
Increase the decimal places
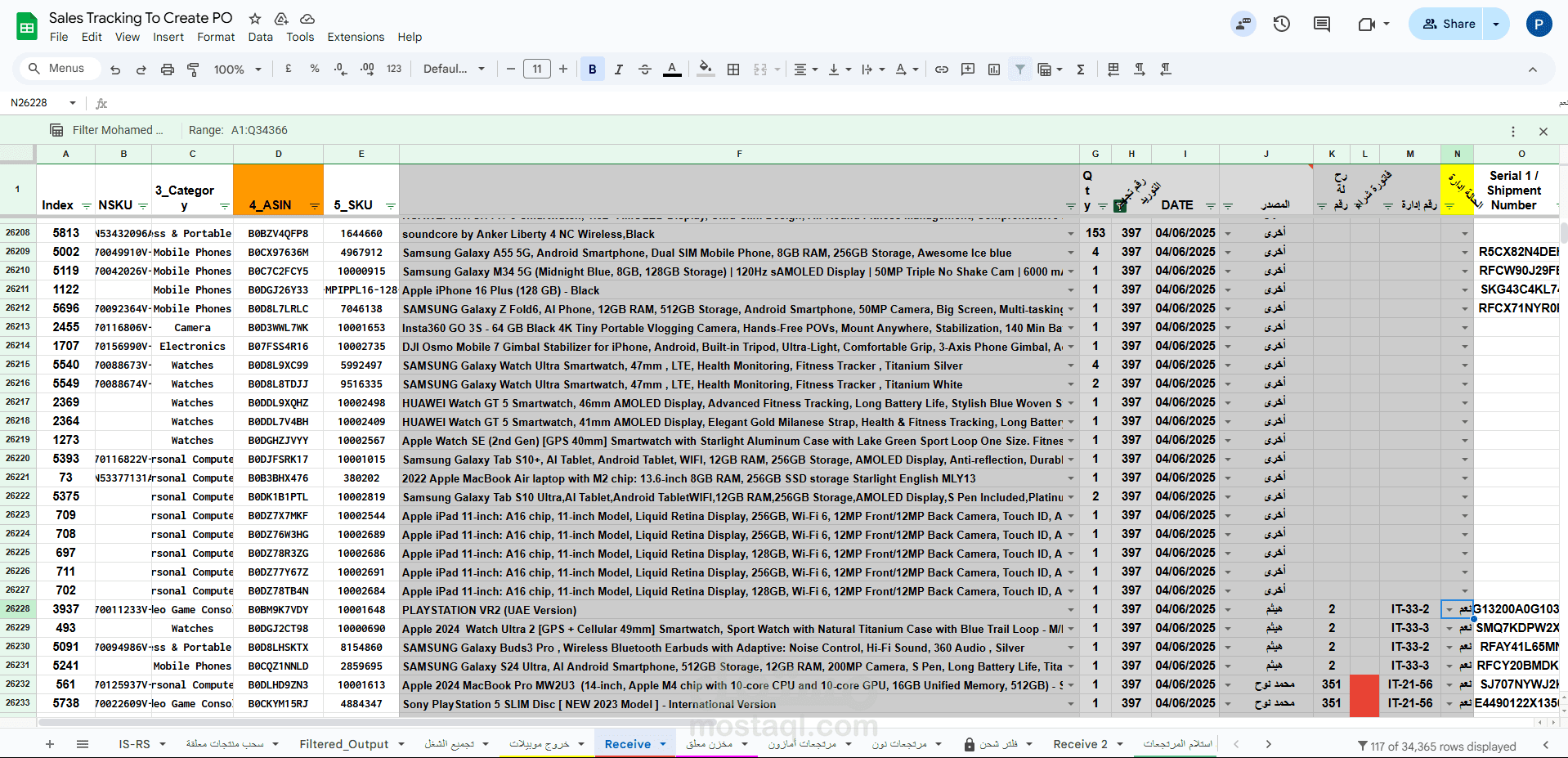367,70
